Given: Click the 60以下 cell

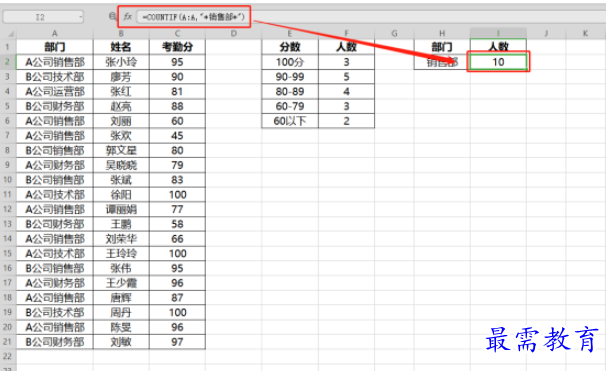Looking at the screenshot, I should (290, 121).
